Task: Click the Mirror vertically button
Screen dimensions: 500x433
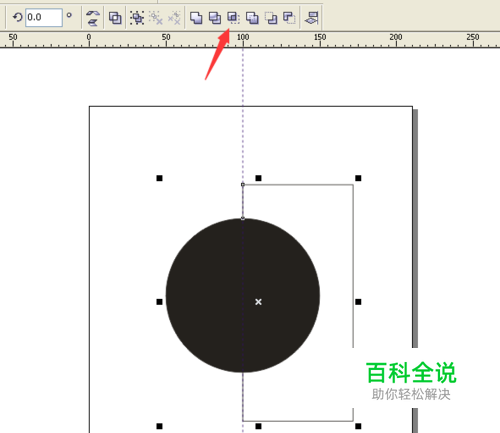Action: (93, 22)
